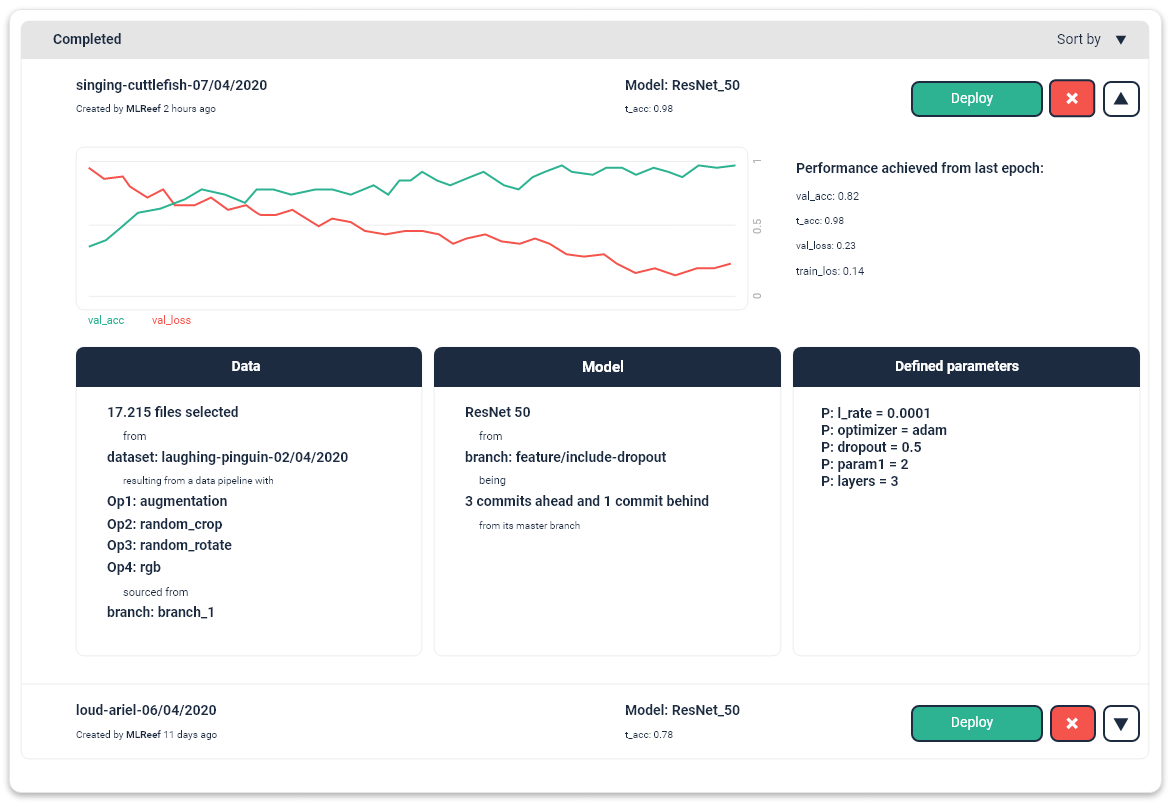The height and width of the screenshot is (810, 1174).
Task: Toggle the val_loss chart legend
Action: pyautogui.click(x=170, y=320)
